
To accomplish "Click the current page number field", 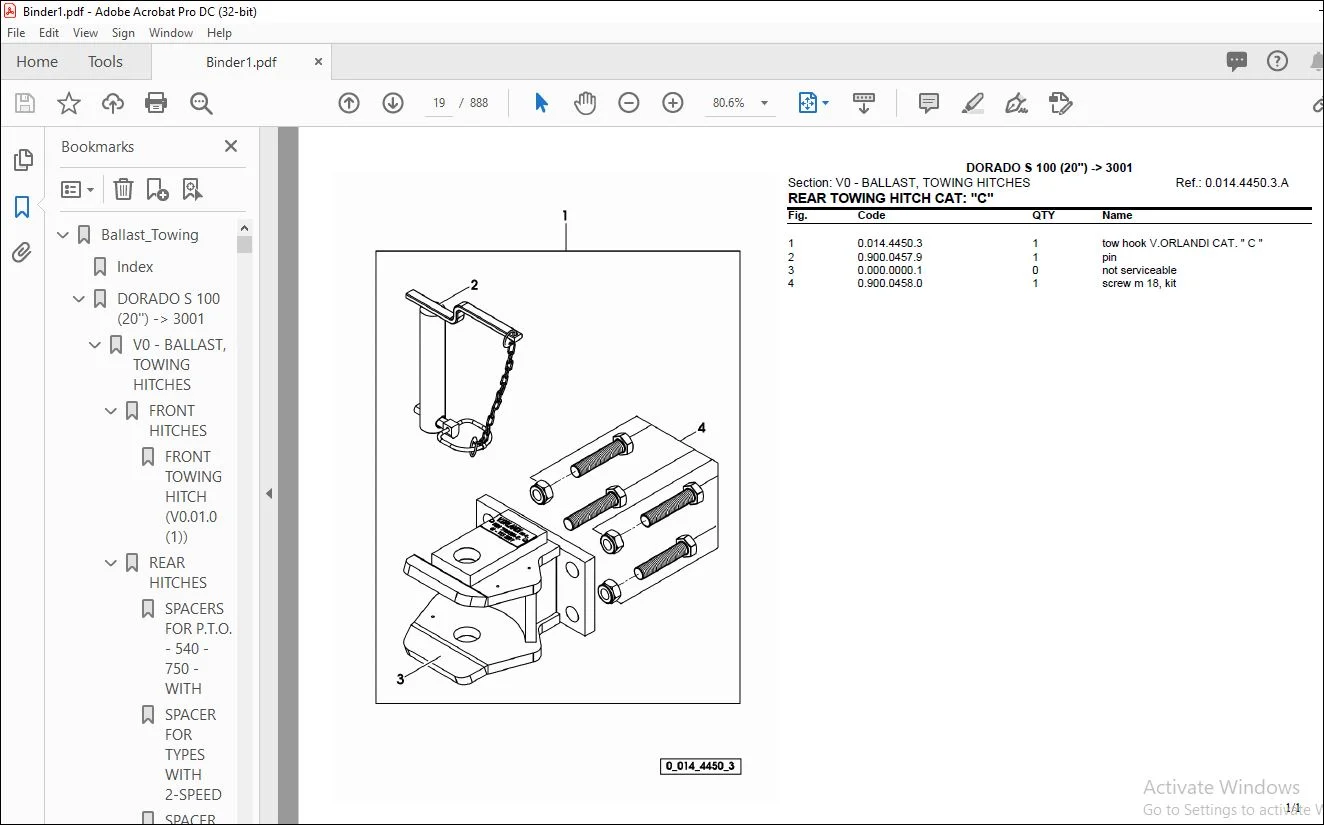I will pos(439,103).
